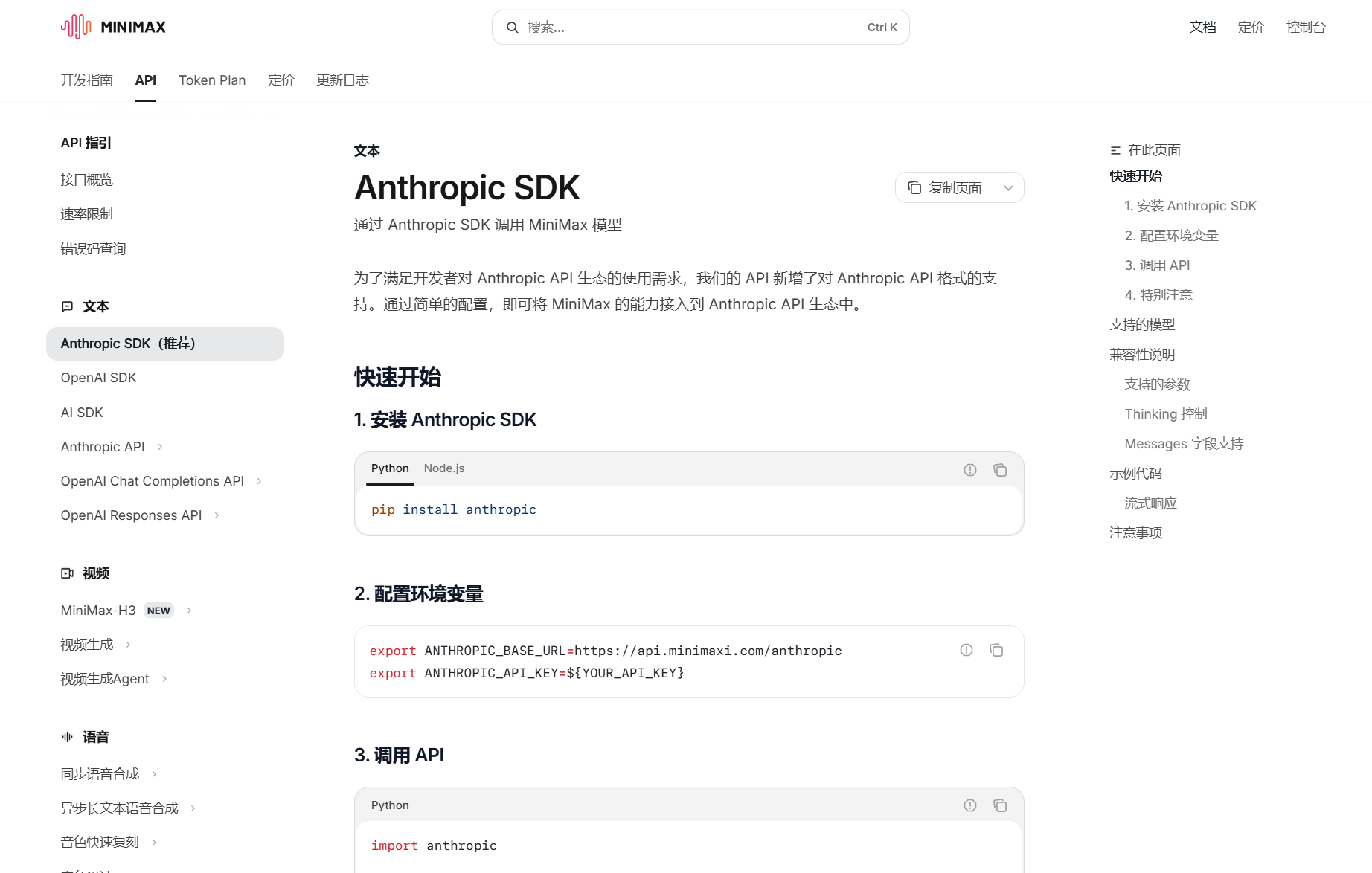Screen dimensions: 1372x873
Task: Click the Ctrl K shortcut hint
Action: 882,28
